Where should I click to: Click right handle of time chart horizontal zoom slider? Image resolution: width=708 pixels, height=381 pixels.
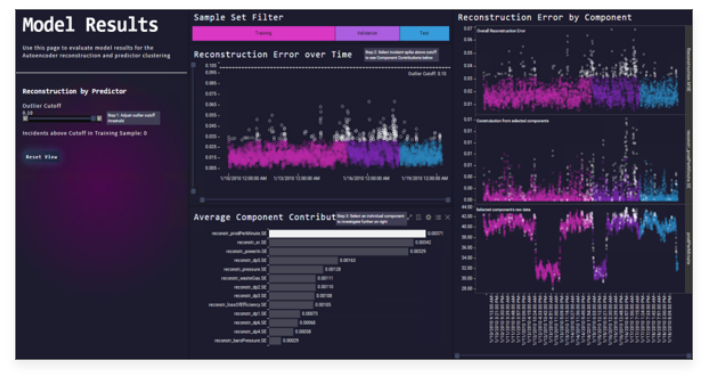click(448, 200)
